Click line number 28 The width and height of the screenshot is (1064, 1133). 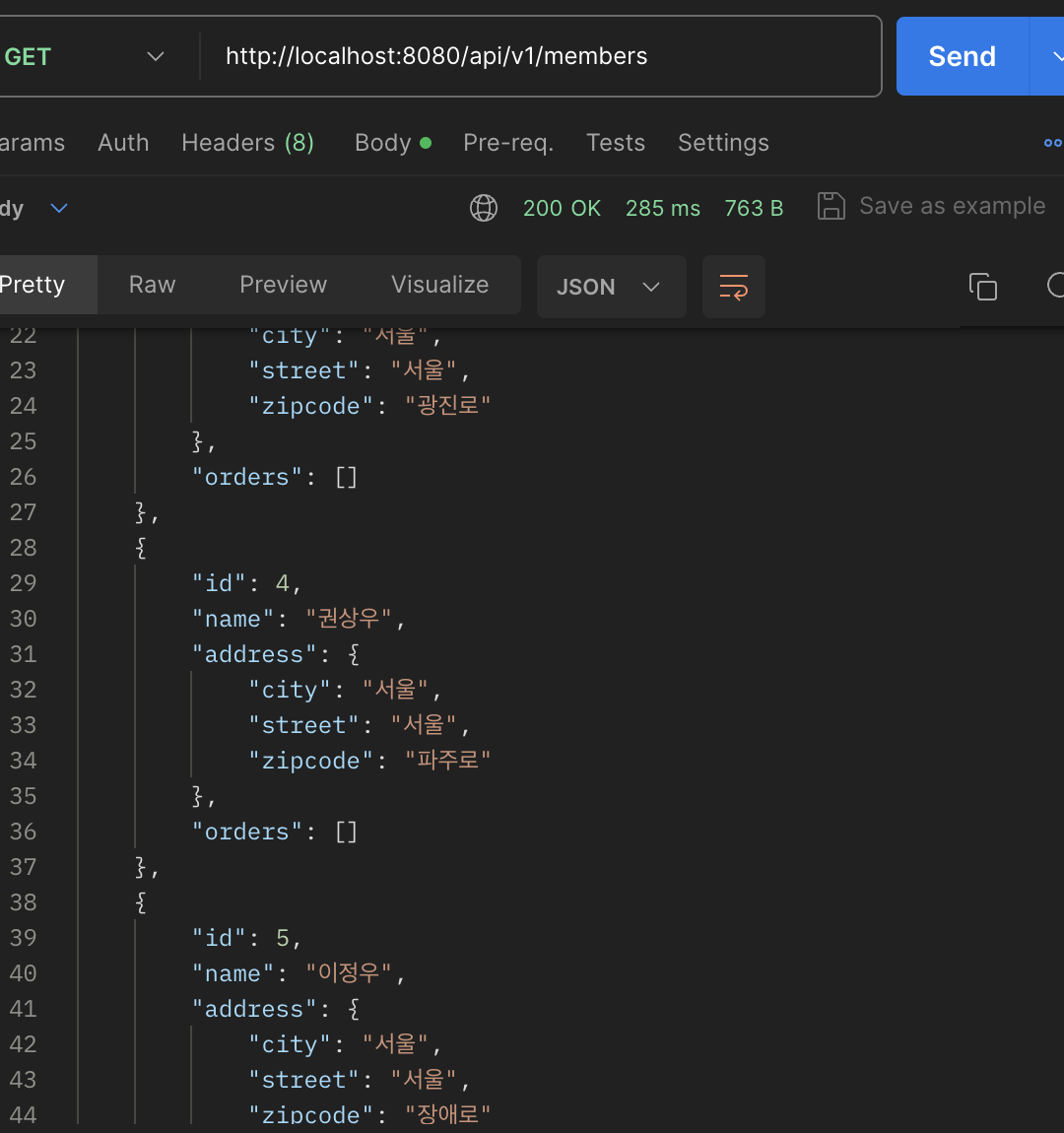coord(23,548)
